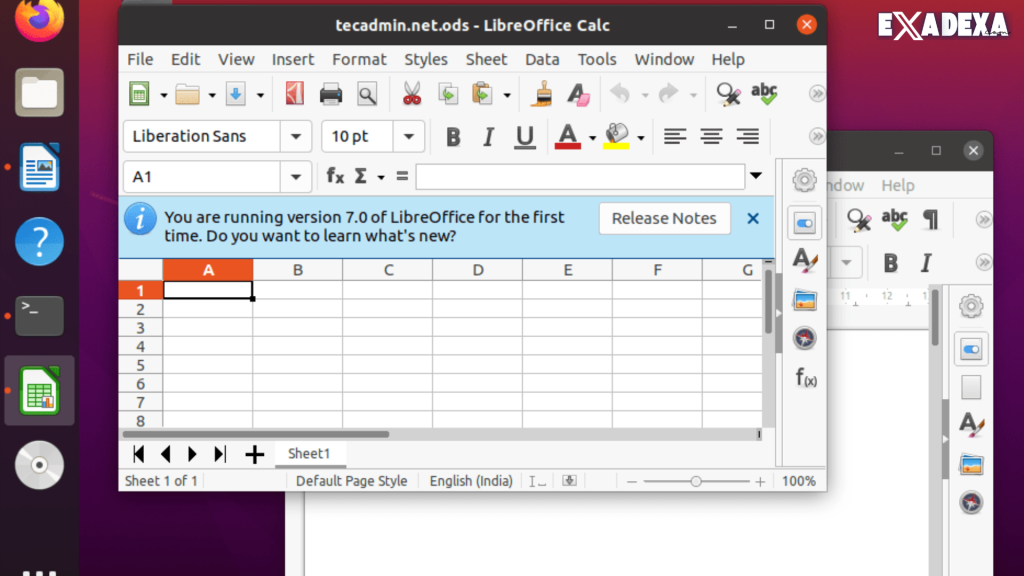Expand the font color dropdown arrow
The width and height of the screenshot is (1024, 576).
pyautogui.click(x=592, y=137)
